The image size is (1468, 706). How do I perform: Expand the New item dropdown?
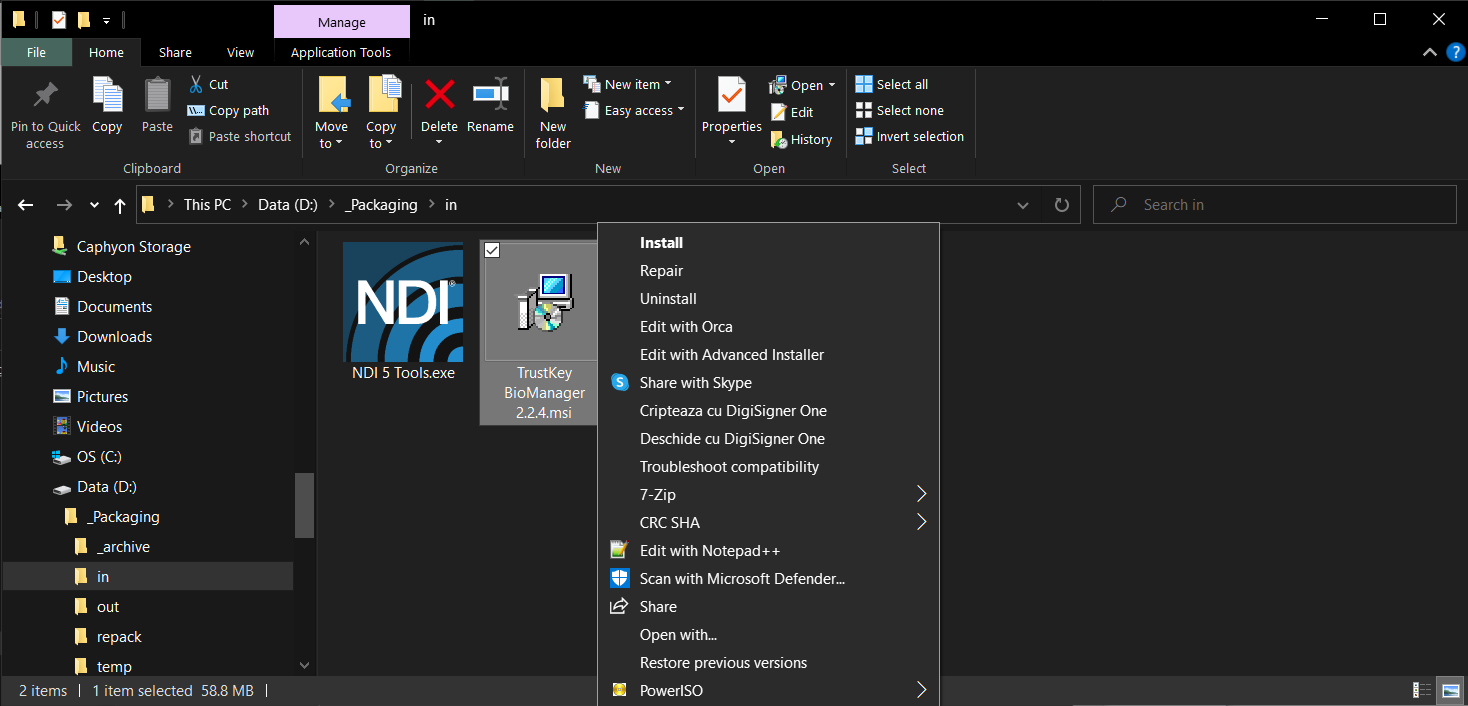pos(668,83)
